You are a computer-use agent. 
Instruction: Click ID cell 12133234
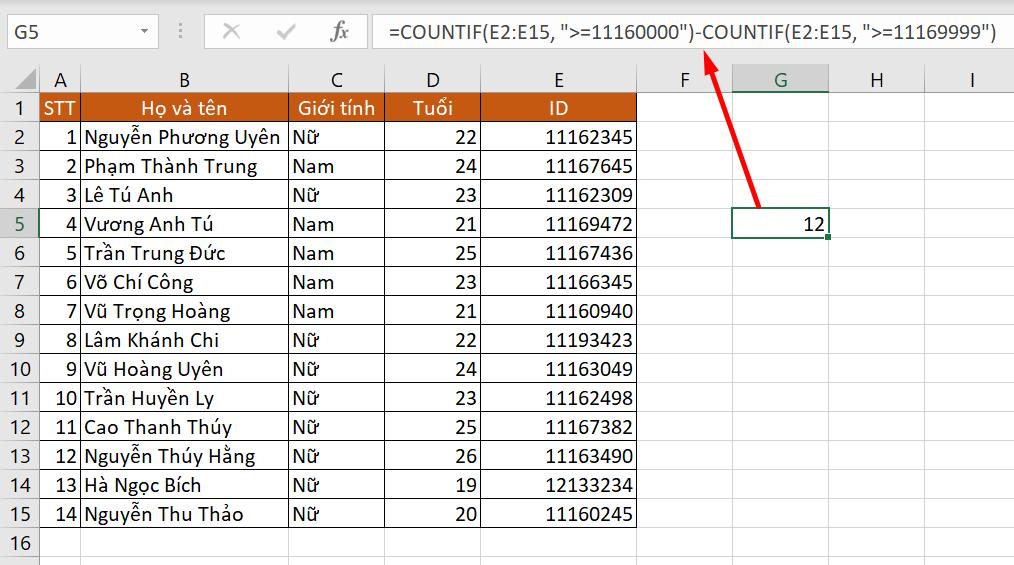[x=559, y=485]
